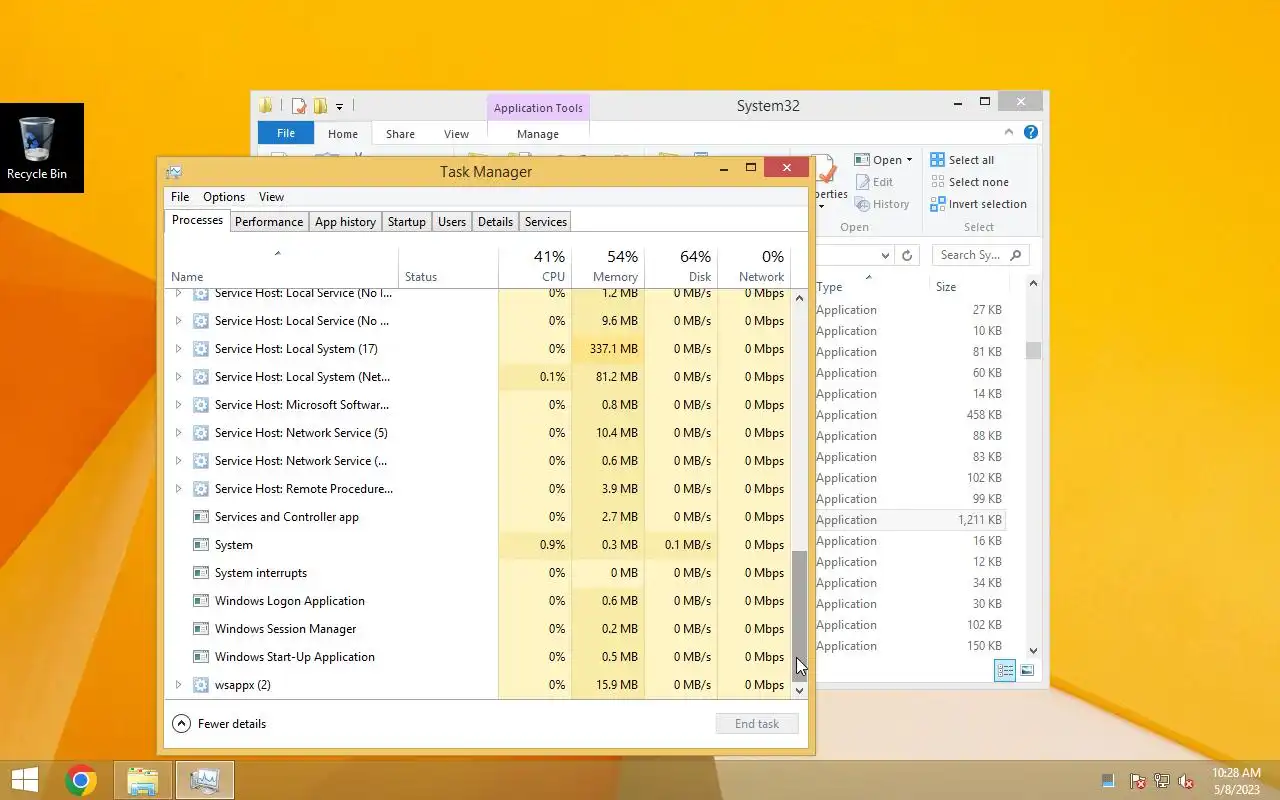Click the Task Manager scrollbar down arrow
This screenshot has width=1280, height=800.
[799, 691]
